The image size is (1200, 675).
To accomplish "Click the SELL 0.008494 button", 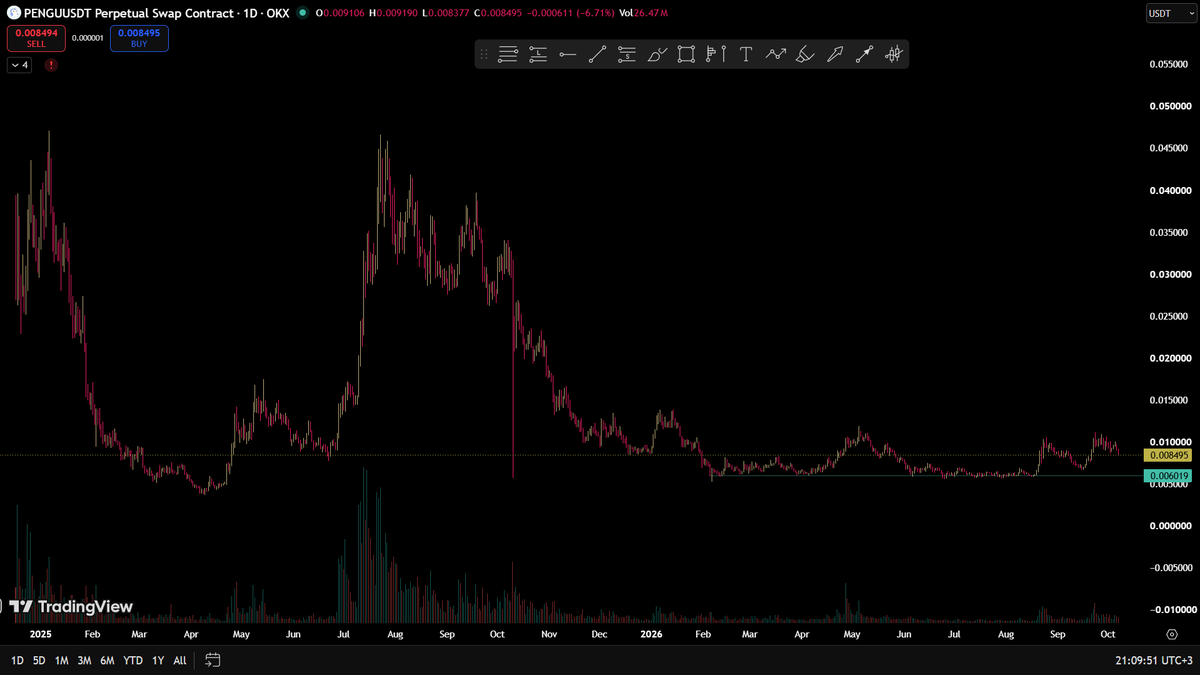I will click(x=36, y=38).
